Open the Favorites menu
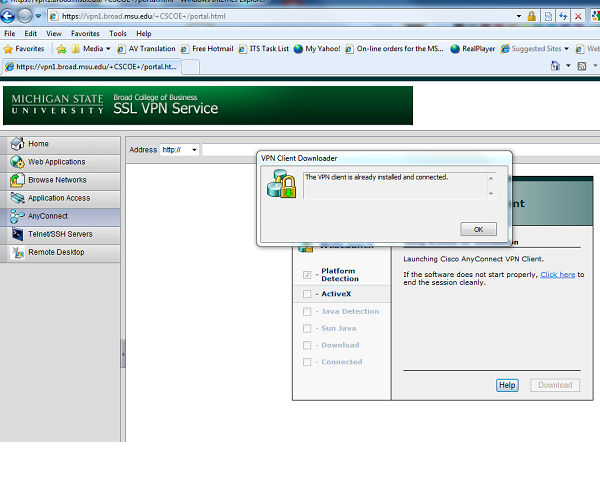The width and height of the screenshot is (600, 494). click(85, 34)
